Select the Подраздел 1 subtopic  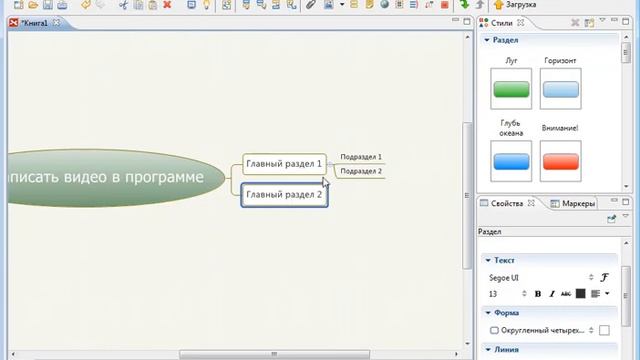click(361, 157)
